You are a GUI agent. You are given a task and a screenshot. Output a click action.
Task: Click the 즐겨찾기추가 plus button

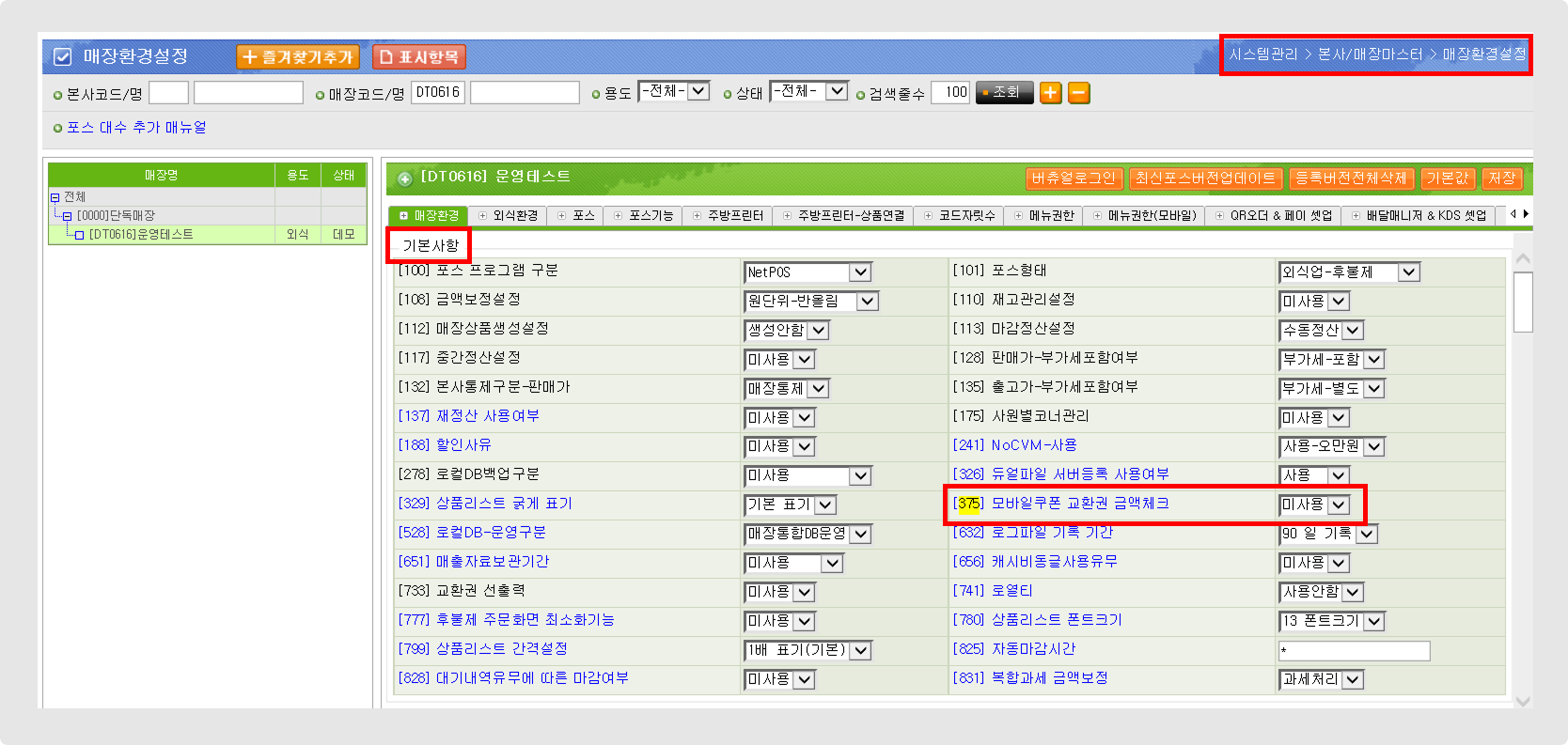(x=298, y=57)
